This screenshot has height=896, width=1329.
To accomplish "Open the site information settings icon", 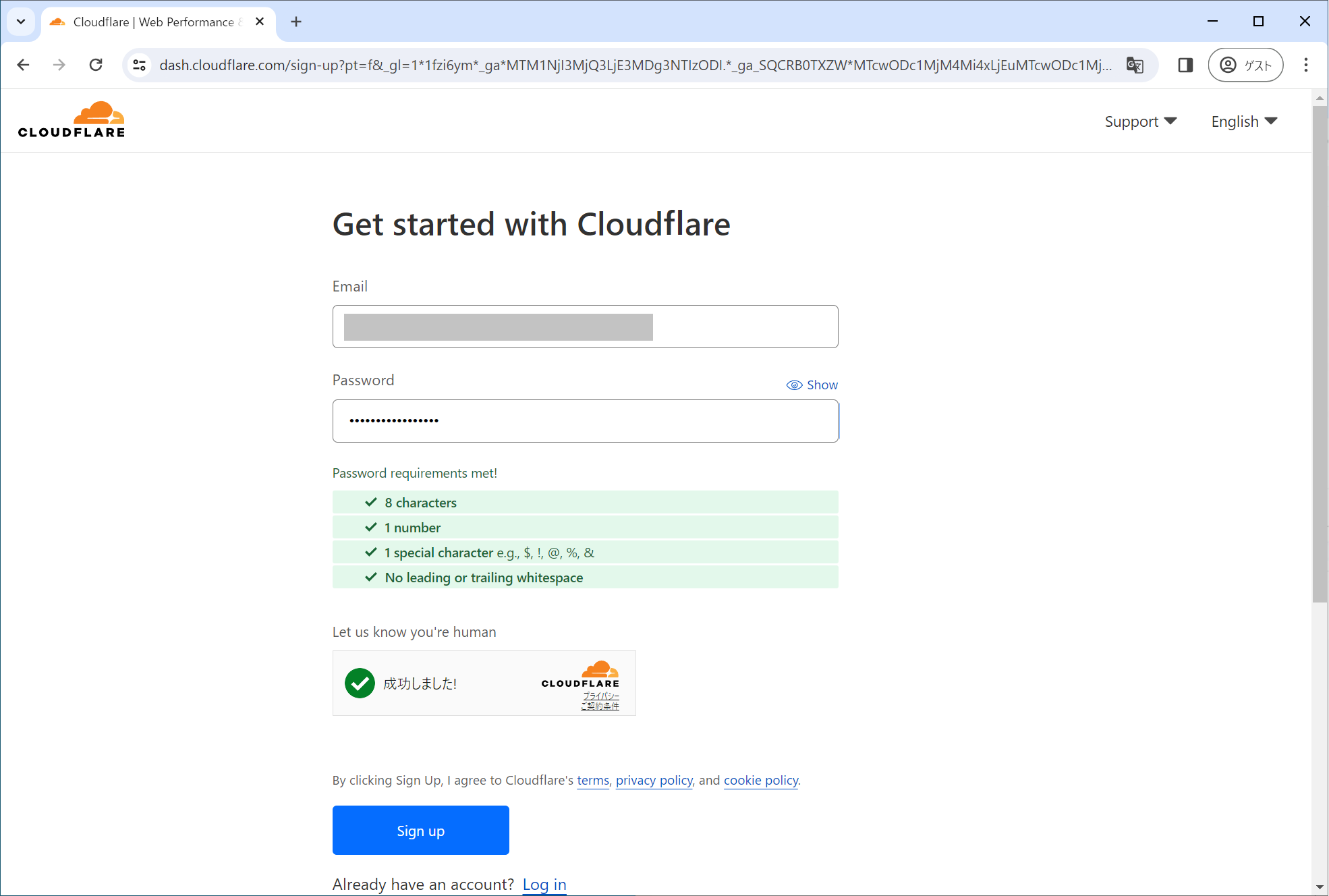I will pos(140,65).
